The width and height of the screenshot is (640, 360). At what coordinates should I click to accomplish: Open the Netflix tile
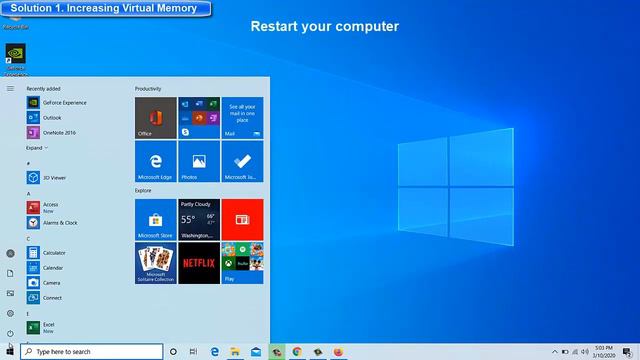(x=199, y=263)
